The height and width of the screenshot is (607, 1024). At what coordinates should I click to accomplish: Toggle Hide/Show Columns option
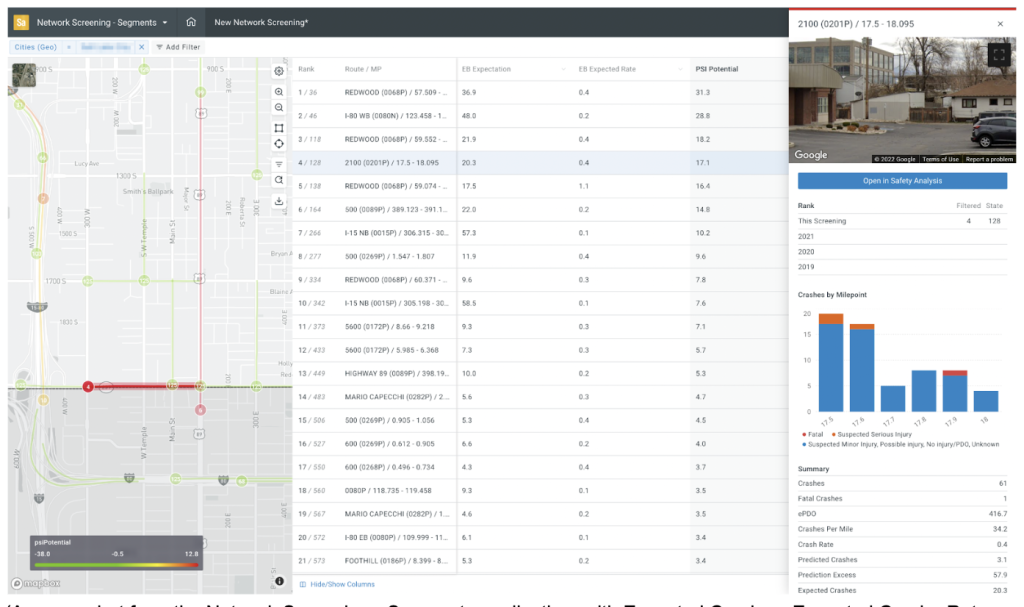pos(338,584)
